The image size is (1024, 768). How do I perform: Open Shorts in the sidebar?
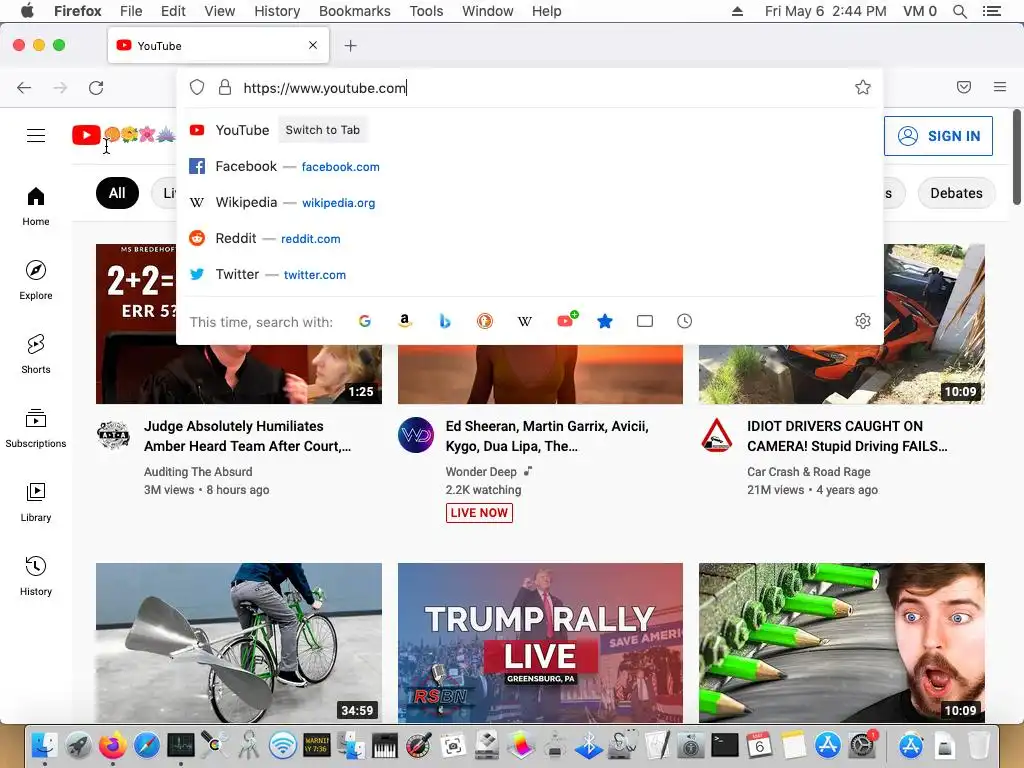36,354
